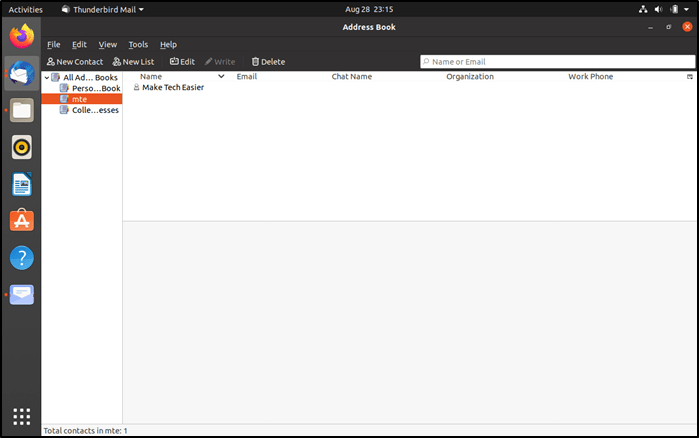The image size is (699, 438).
Task: Sort by Organization column
Action: tap(470, 77)
